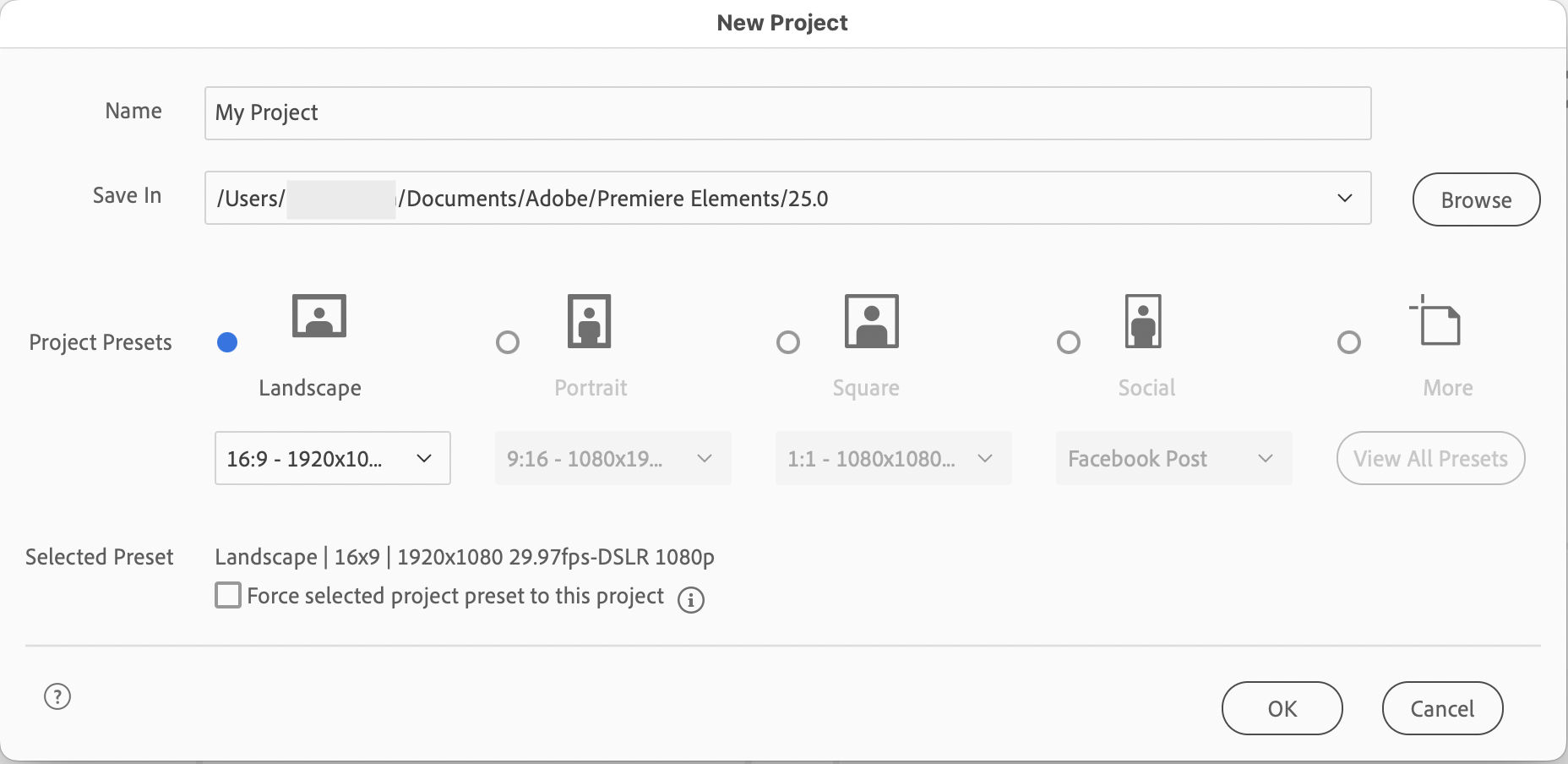The image size is (1568, 764).
Task: Confirm with the OK button
Action: click(x=1282, y=708)
